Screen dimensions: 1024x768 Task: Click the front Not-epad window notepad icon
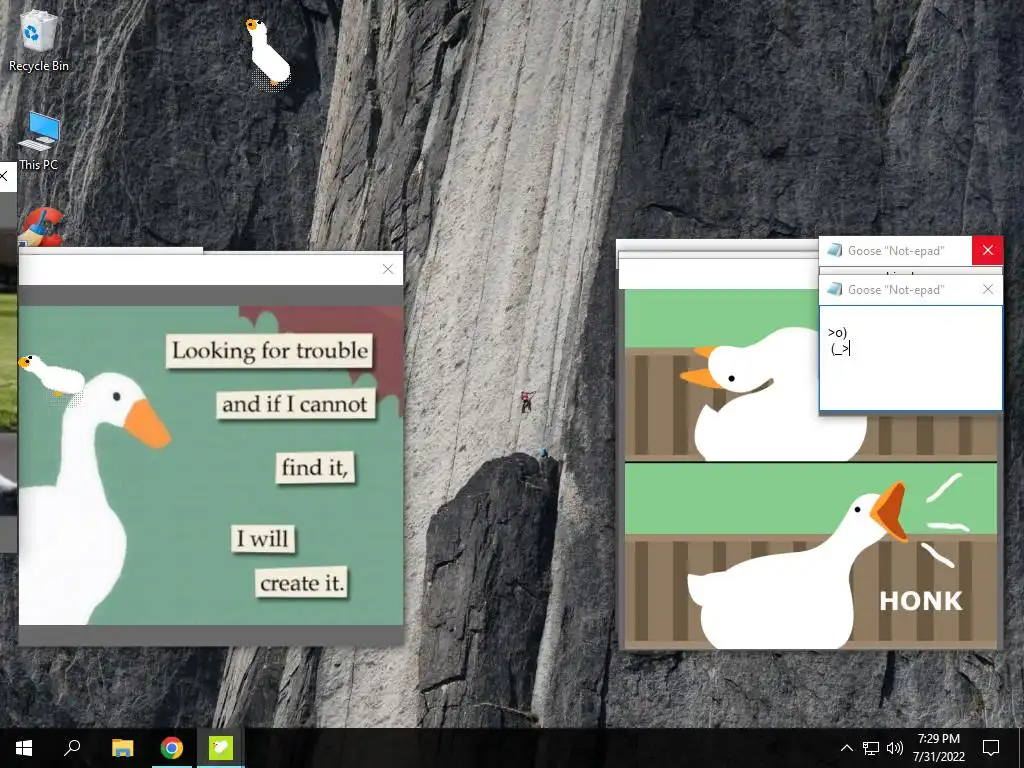point(834,289)
